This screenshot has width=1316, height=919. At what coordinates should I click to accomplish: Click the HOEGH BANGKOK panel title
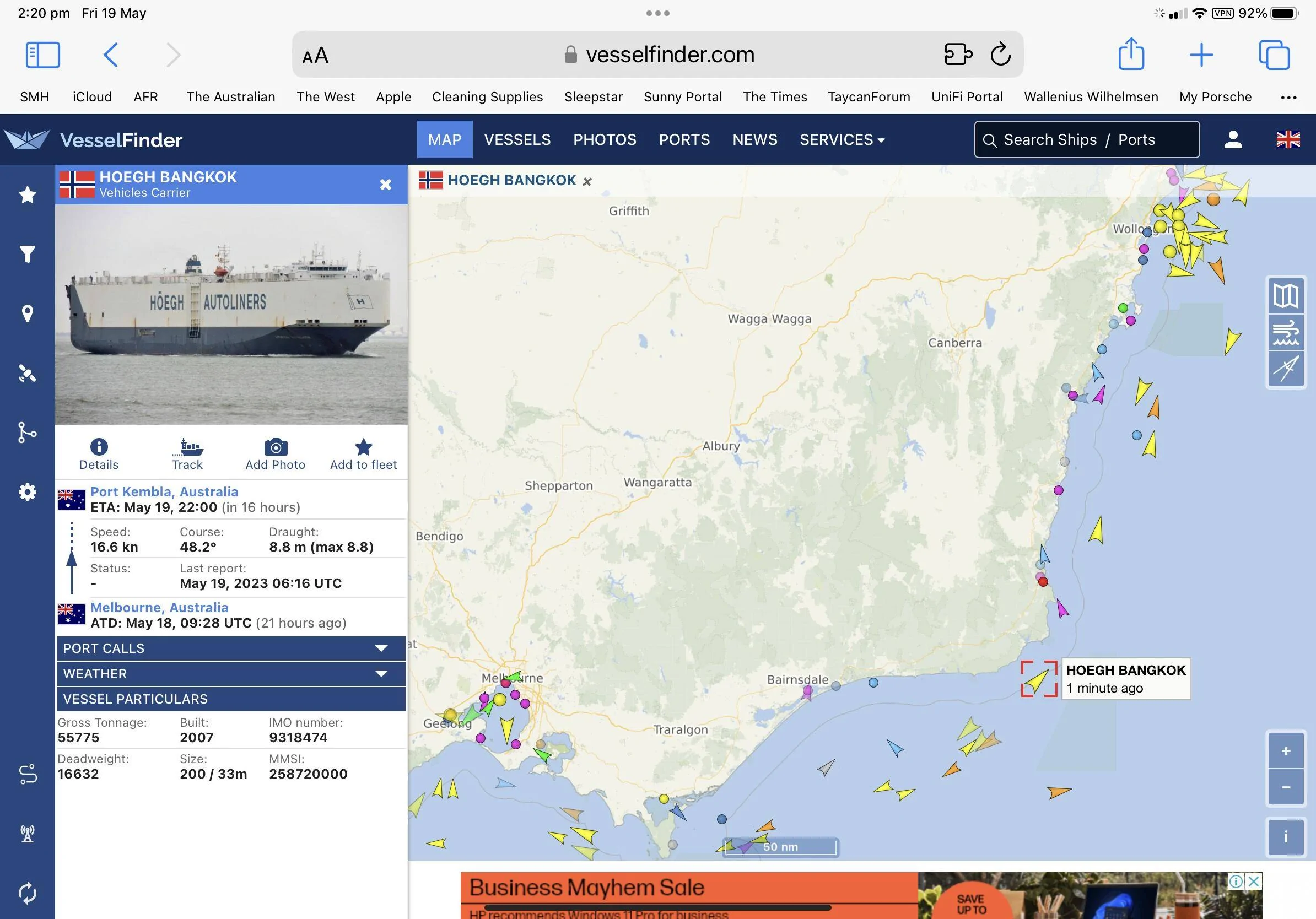click(x=168, y=177)
